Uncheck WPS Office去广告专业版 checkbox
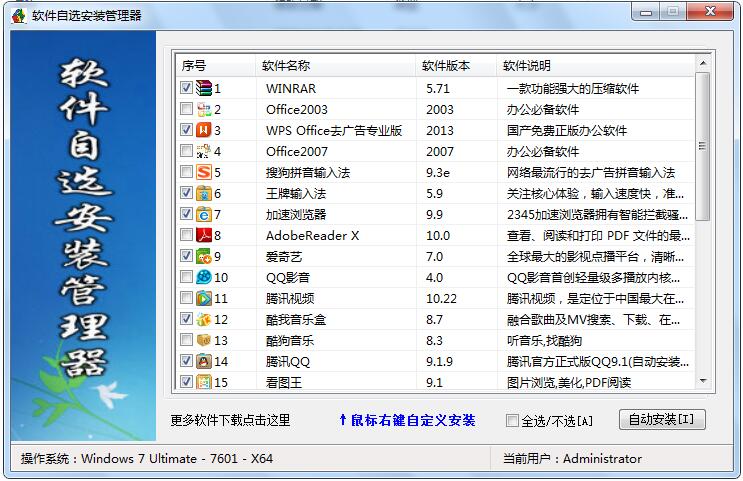Image resolution: width=743 pixels, height=481 pixels. 186,129
